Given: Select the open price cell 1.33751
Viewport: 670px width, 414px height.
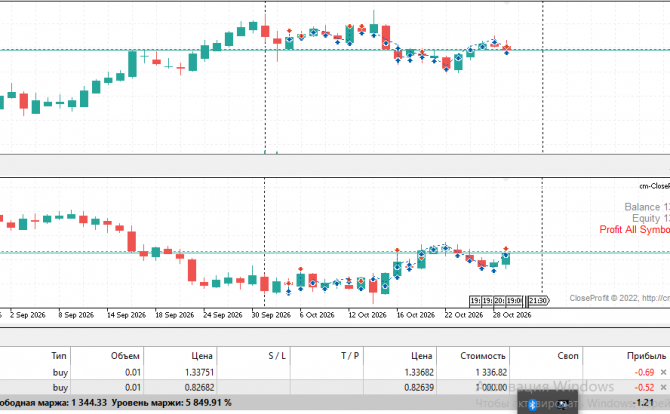Looking at the screenshot, I should [200, 373].
